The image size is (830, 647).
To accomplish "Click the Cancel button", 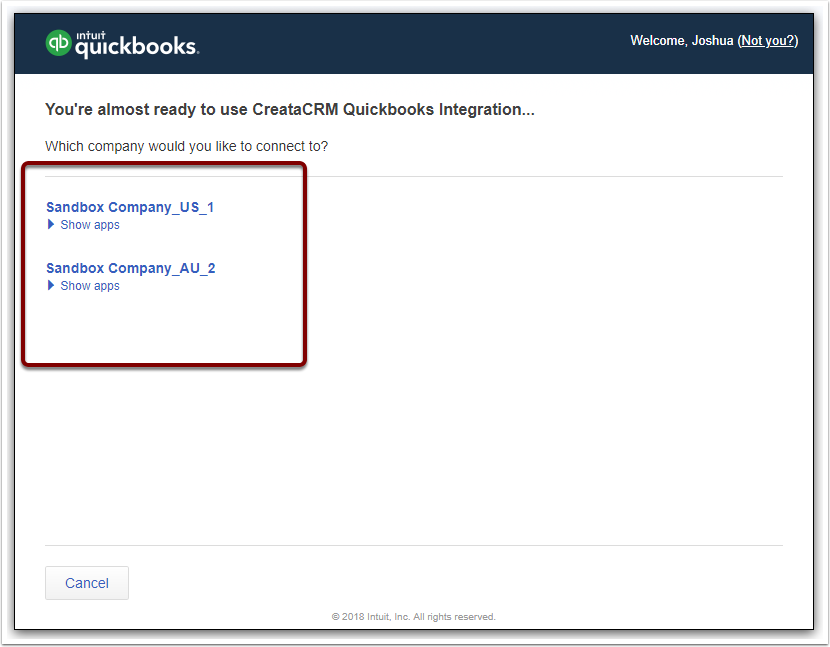I will [87, 583].
